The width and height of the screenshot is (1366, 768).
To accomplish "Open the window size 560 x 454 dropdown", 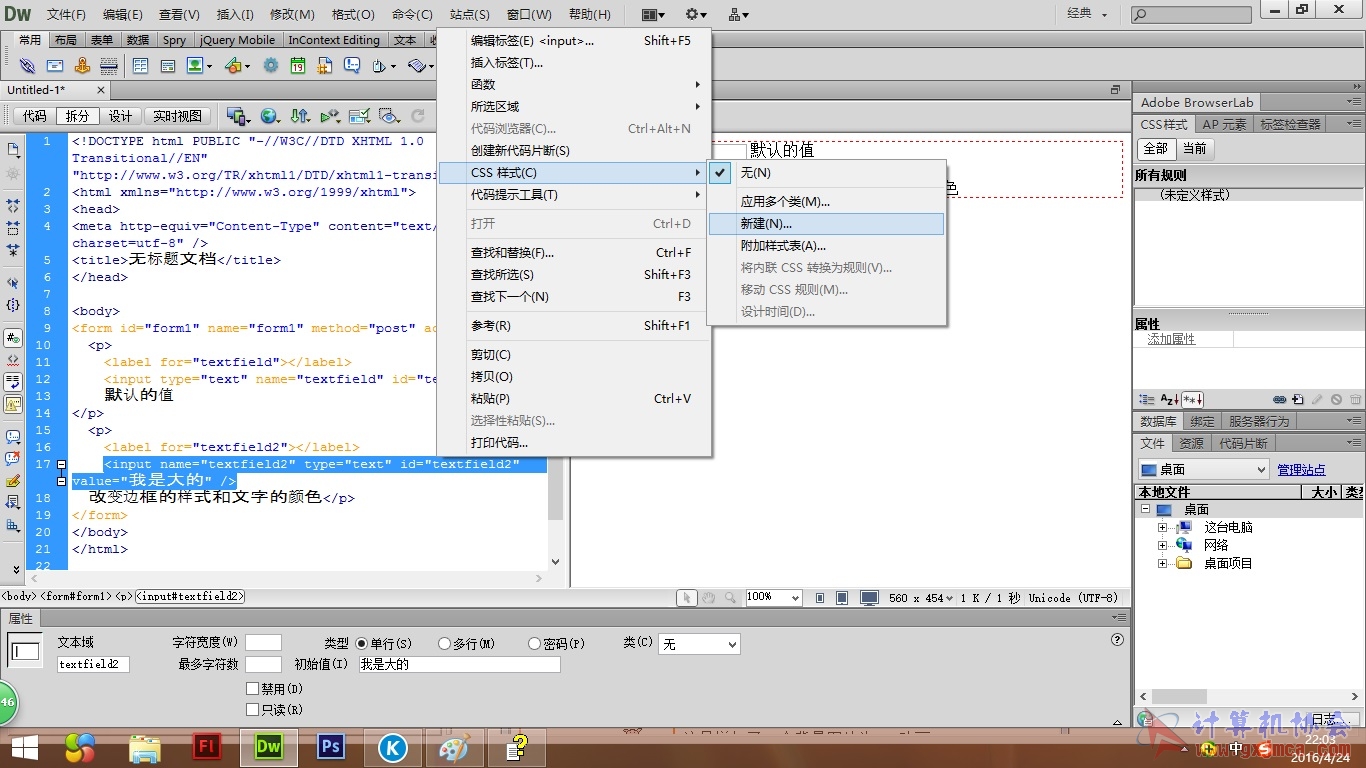I will (x=922, y=597).
